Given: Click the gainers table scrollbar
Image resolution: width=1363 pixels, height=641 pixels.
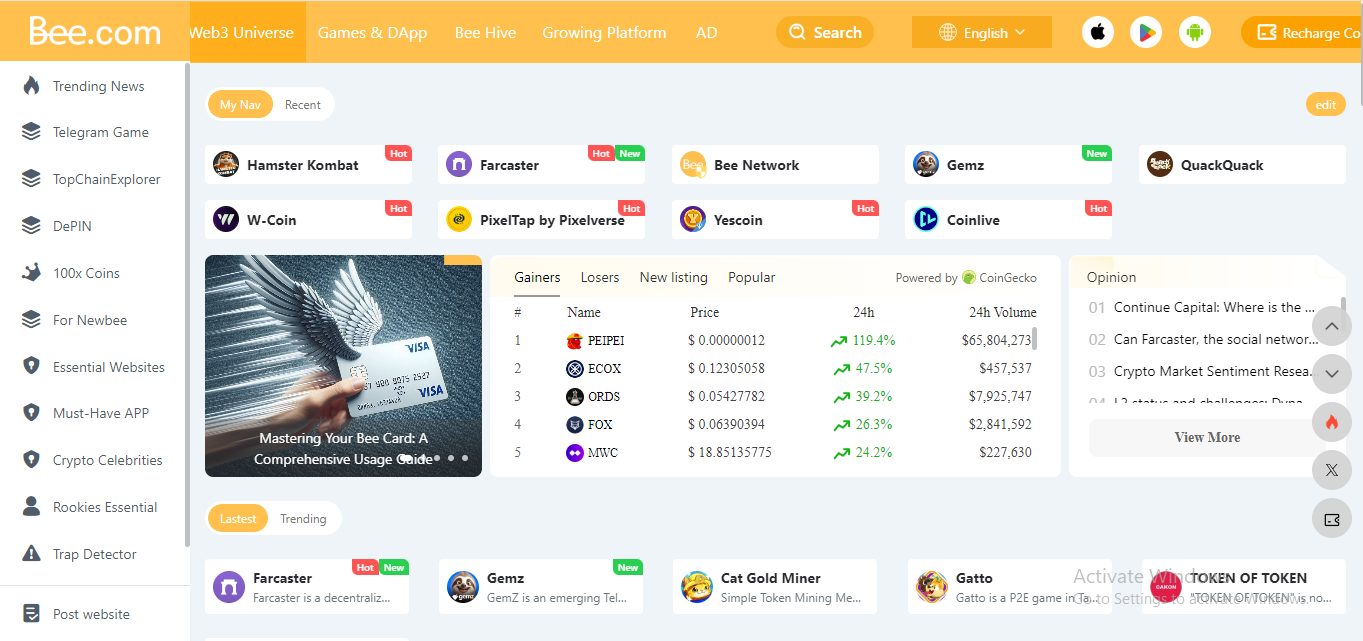Looking at the screenshot, I should coord(1035,338).
